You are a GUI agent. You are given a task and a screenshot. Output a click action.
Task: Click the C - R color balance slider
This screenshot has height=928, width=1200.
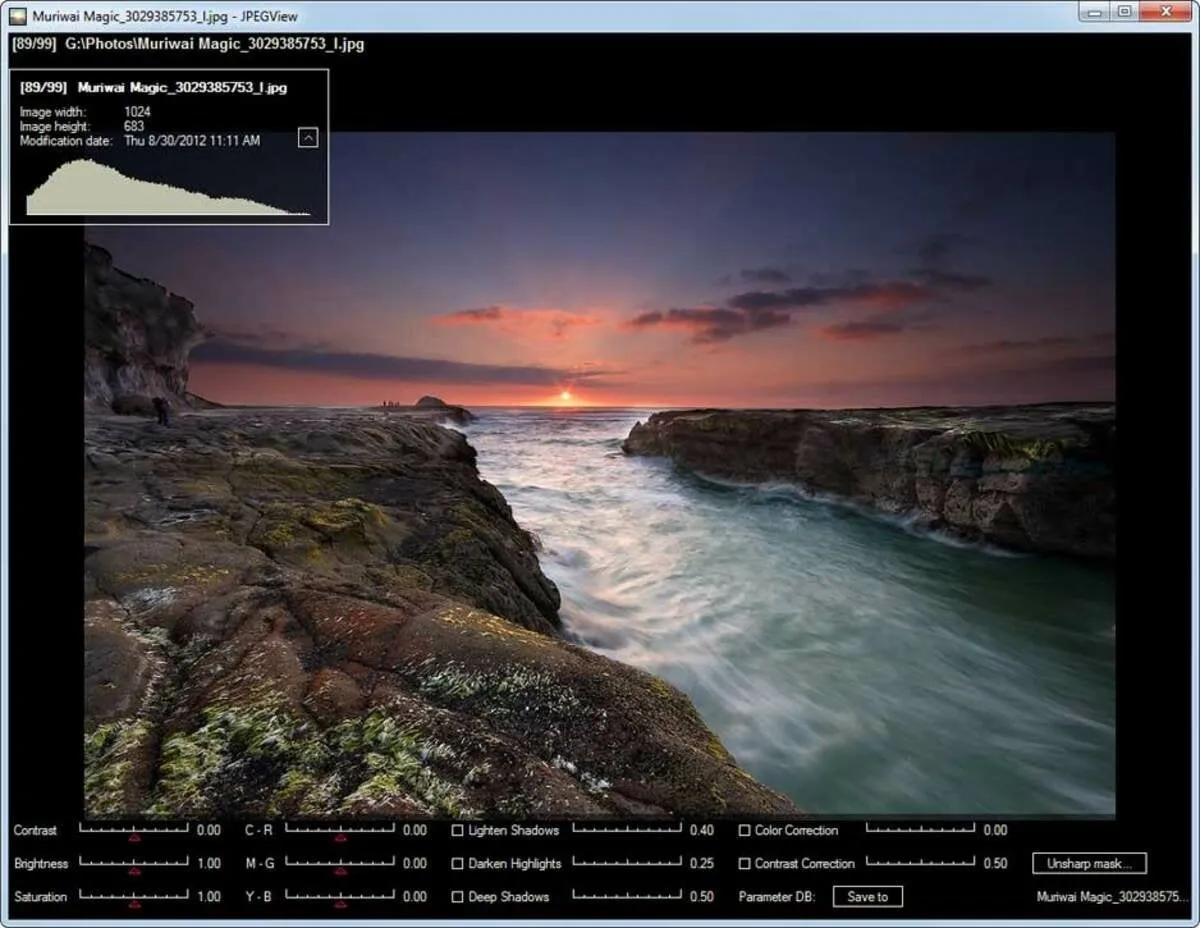click(x=340, y=829)
